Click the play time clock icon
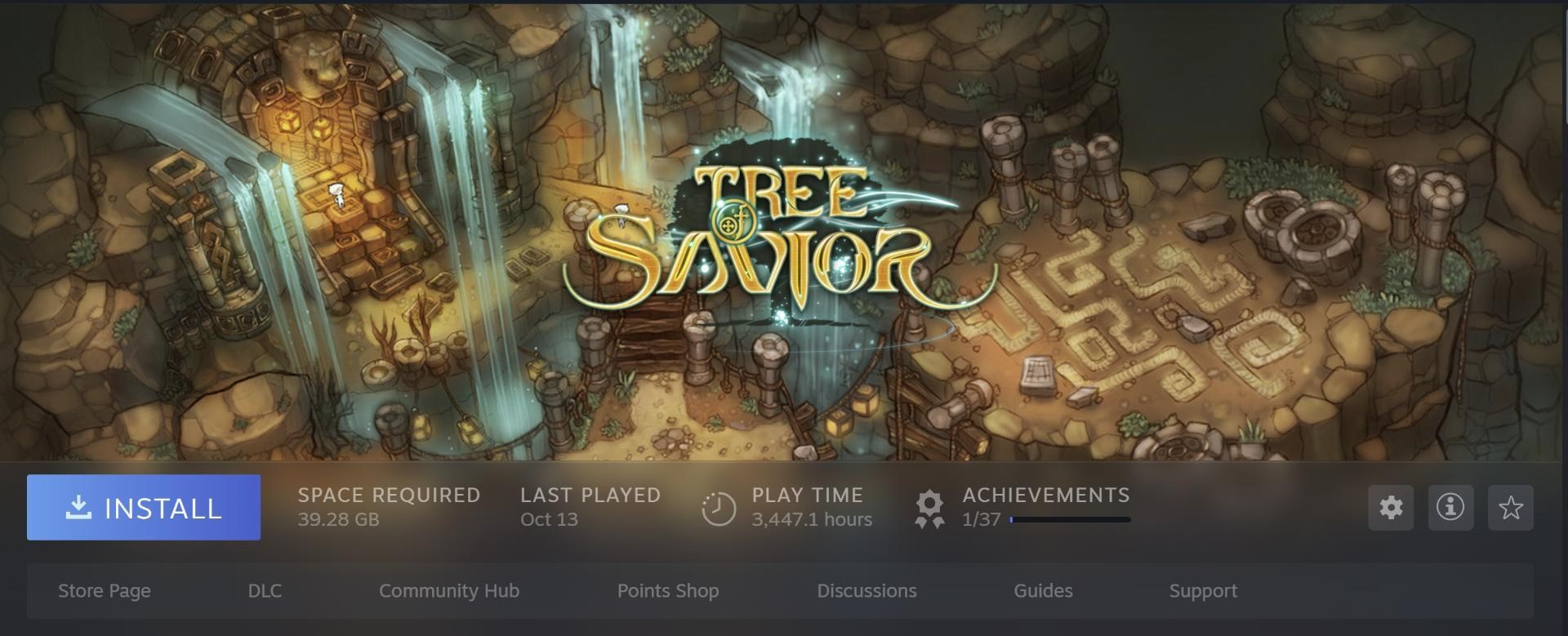Image resolution: width=1568 pixels, height=636 pixels. [719, 509]
